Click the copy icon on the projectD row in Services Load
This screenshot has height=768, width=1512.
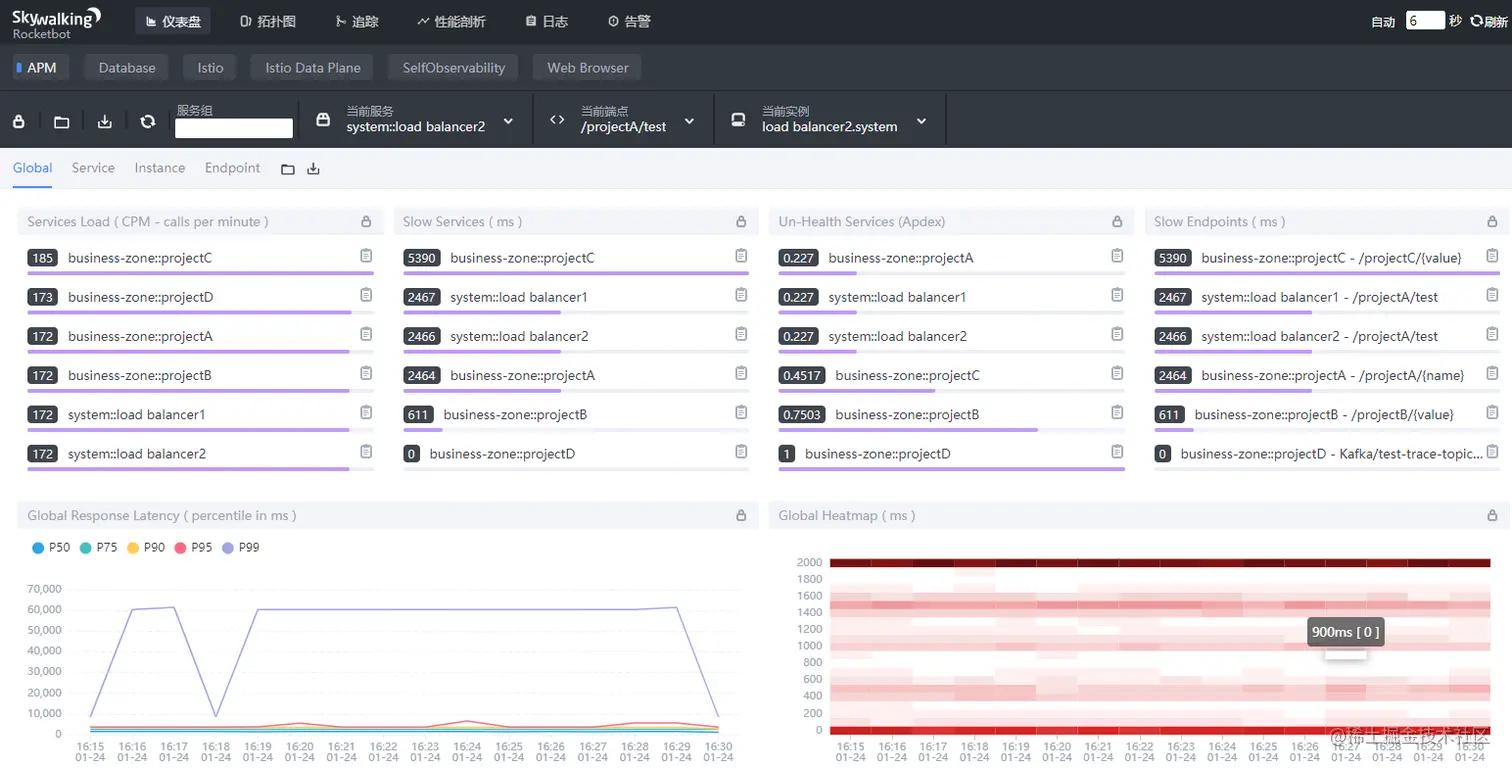pos(366,295)
